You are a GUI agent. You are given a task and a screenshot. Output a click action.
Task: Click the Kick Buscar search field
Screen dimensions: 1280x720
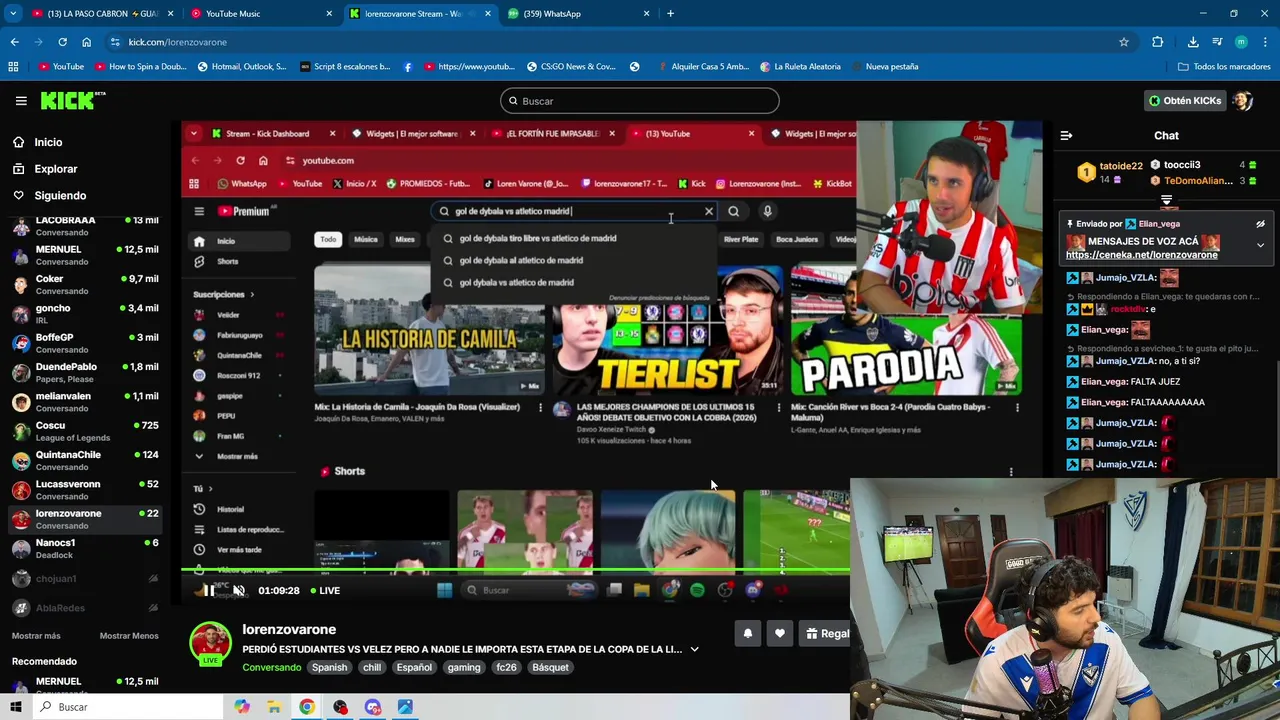[x=639, y=101]
